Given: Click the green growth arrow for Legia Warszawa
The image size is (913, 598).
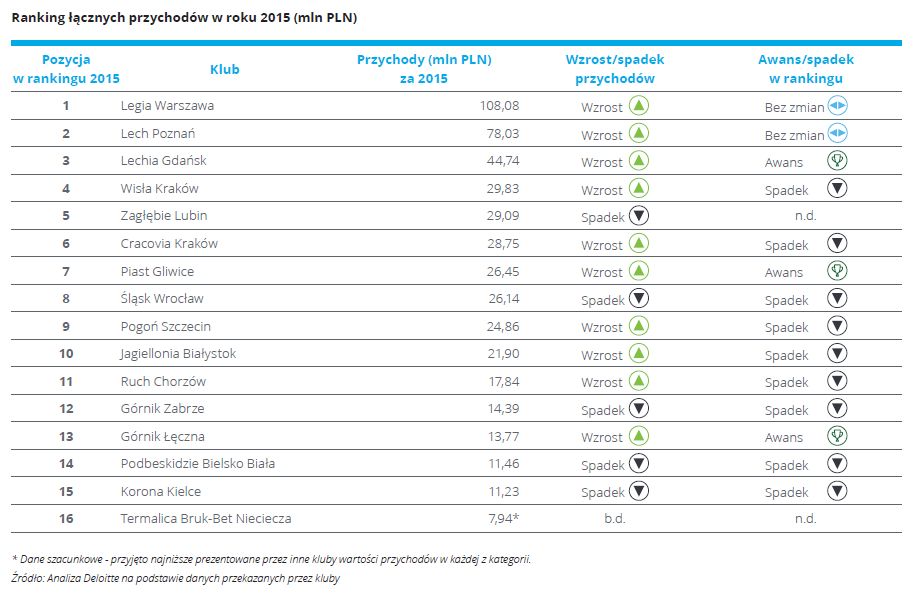Looking at the screenshot, I should (639, 105).
